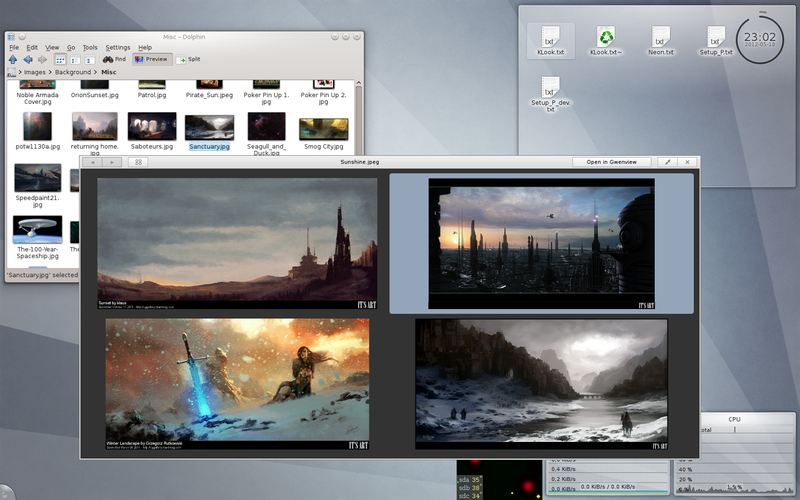Toggle the Preview button in Dolphin
This screenshot has width=800, height=500.
[151, 59]
